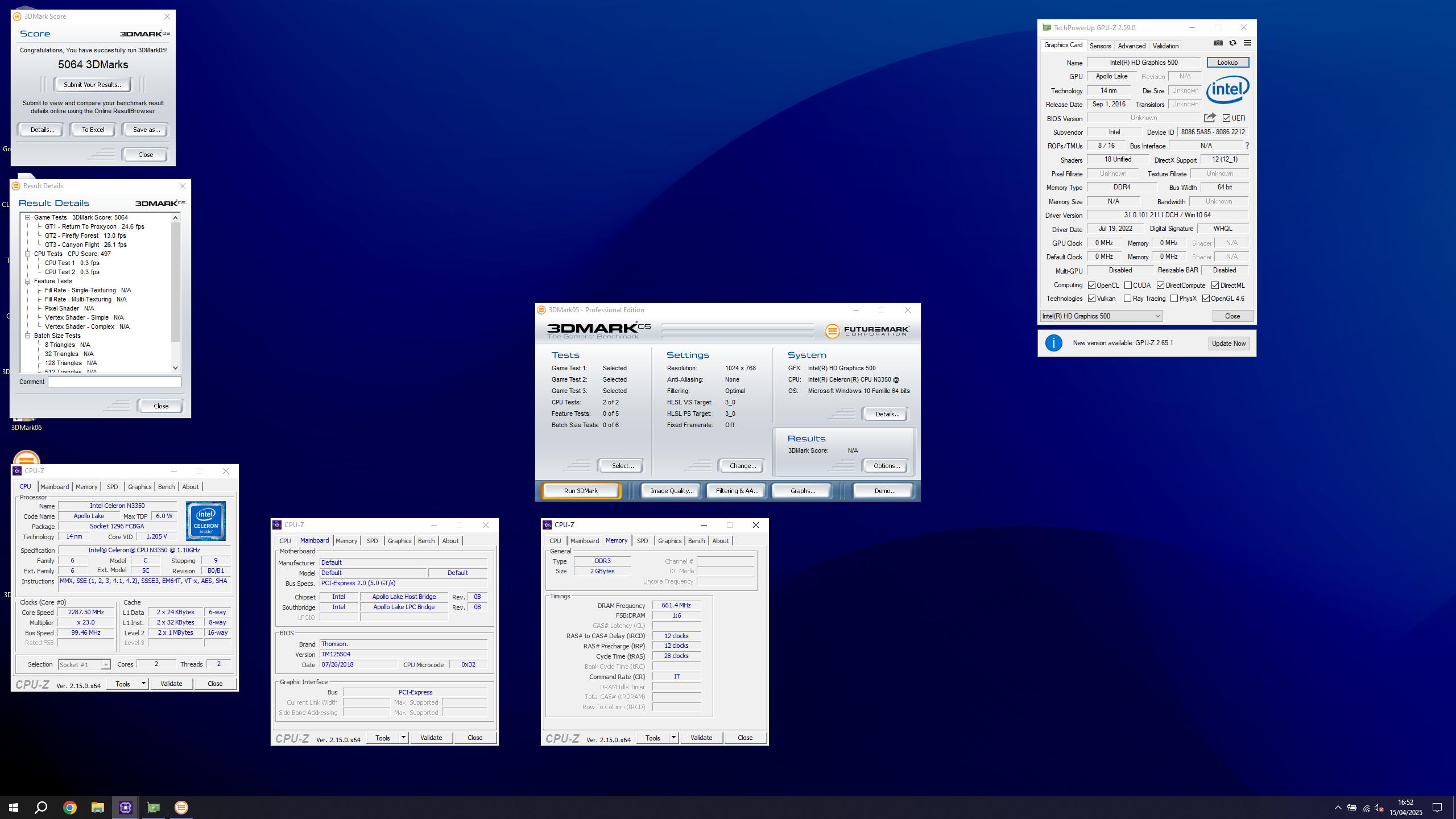1456x819 pixels.
Task: Toggle DirectCompute checkbox
Action: click(x=1160, y=286)
